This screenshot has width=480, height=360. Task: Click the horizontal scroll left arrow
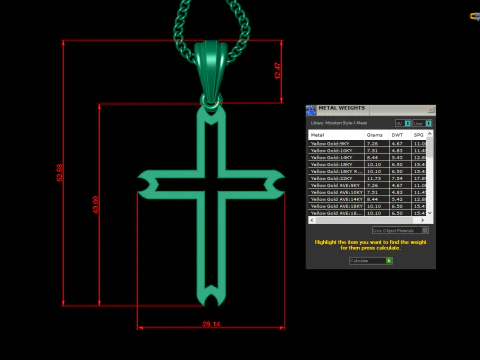point(312,220)
